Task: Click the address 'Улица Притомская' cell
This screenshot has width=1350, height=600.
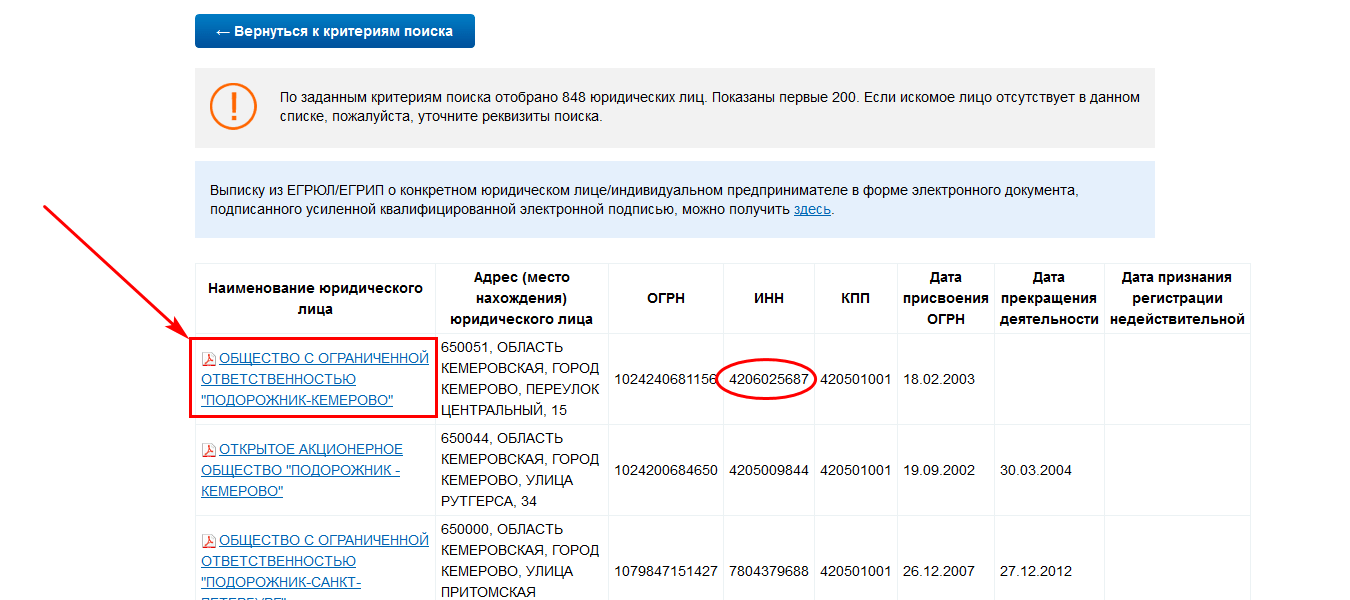Action: coord(522,558)
